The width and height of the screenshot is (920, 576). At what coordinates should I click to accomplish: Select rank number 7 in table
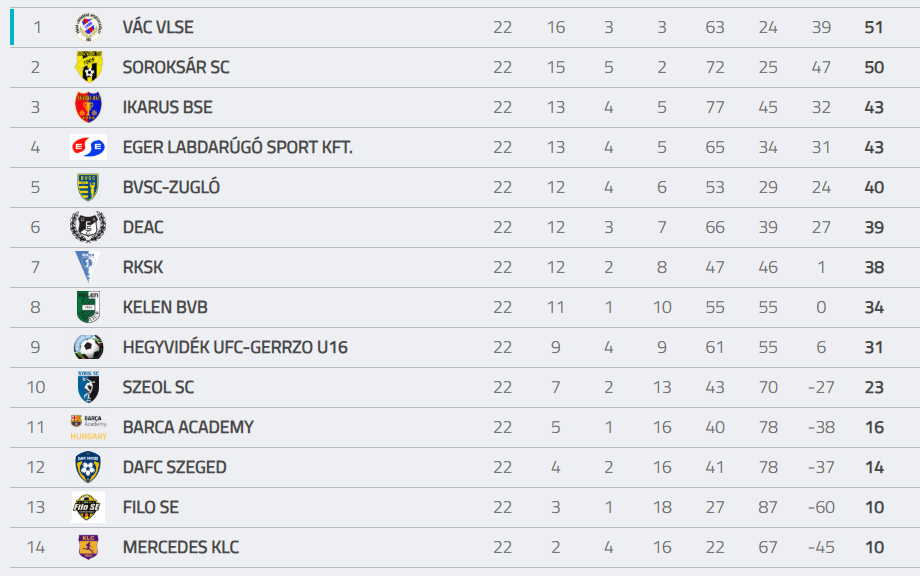coord(35,267)
